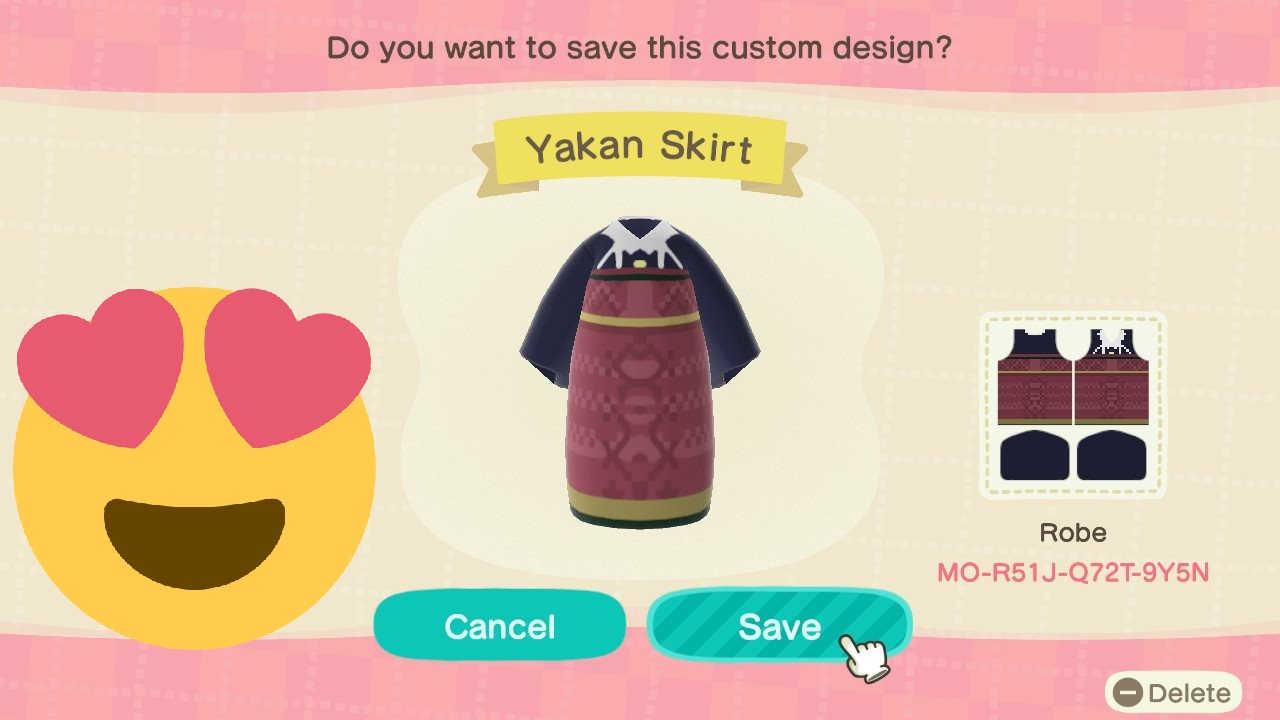The width and height of the screenshot is (1280, 720).
Task: Click the Save button
Action: point(779,626)
